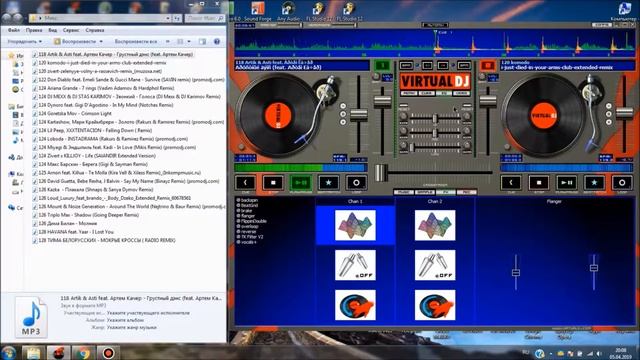
Task: Open the Правка menu
Action: [x=34, y=30]
